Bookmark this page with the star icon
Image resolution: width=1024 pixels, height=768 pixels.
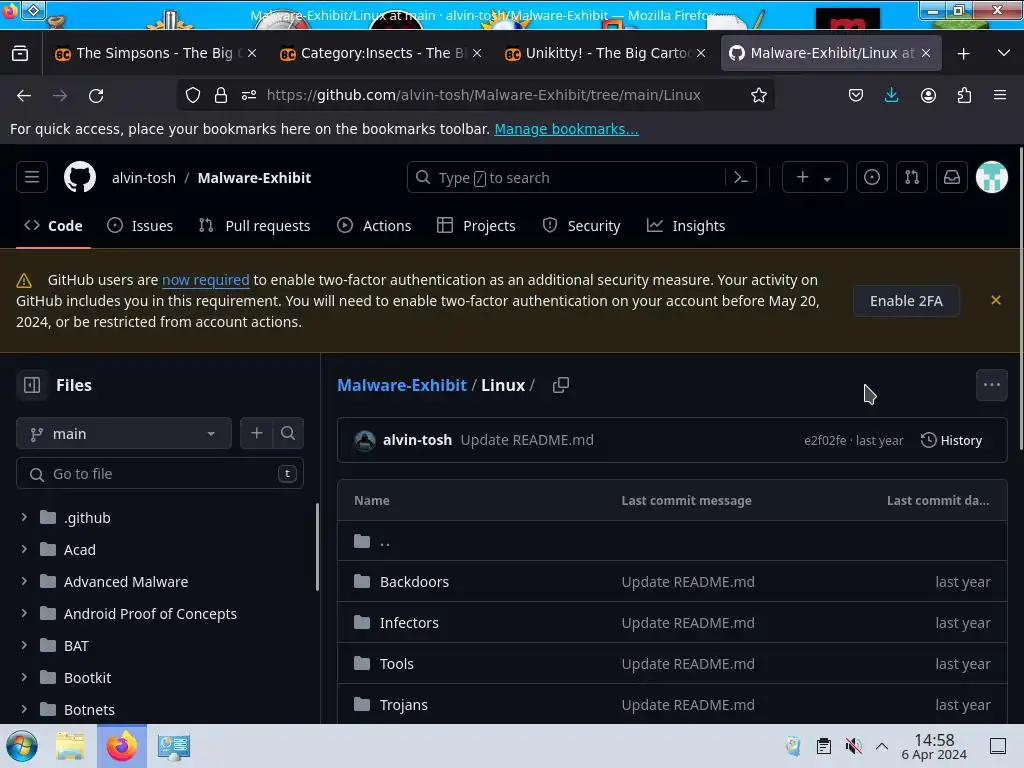coord(758,95)
